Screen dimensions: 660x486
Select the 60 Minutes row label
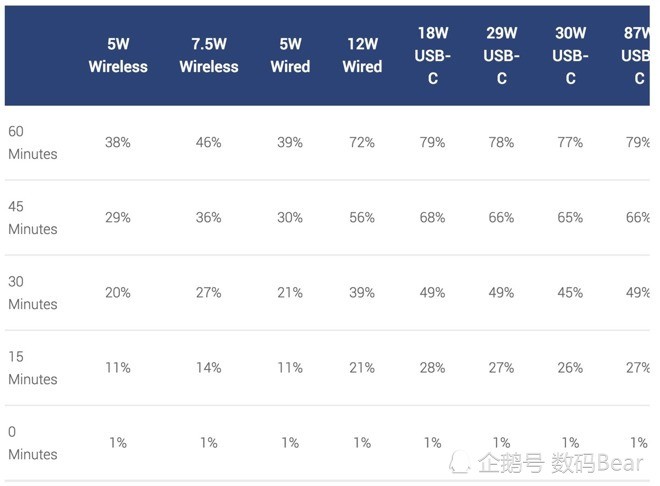33,143
